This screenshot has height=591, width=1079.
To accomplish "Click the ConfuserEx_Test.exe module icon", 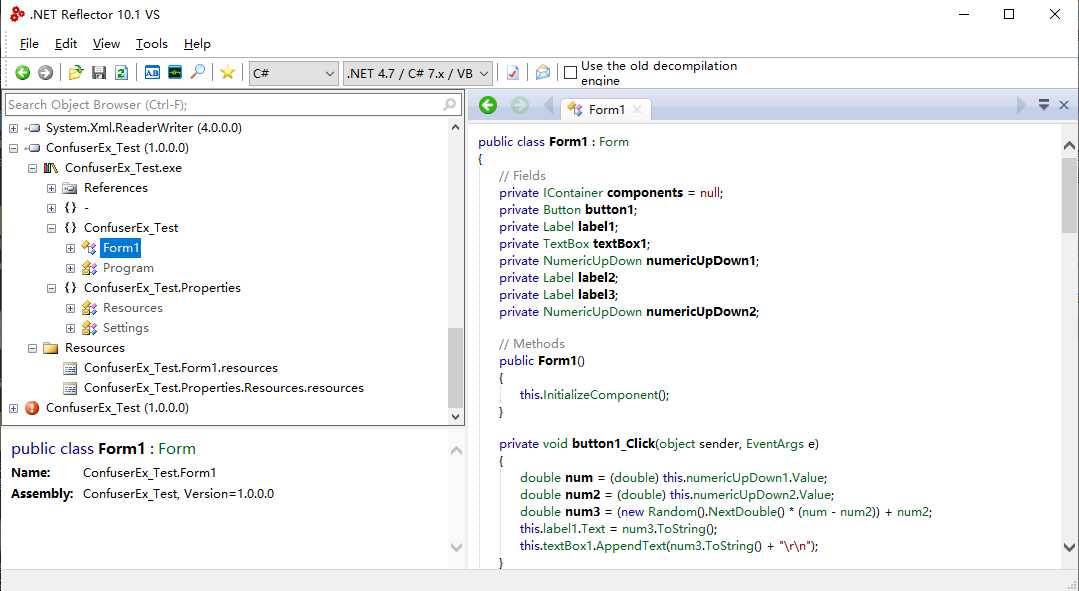I will pos(51,168).
